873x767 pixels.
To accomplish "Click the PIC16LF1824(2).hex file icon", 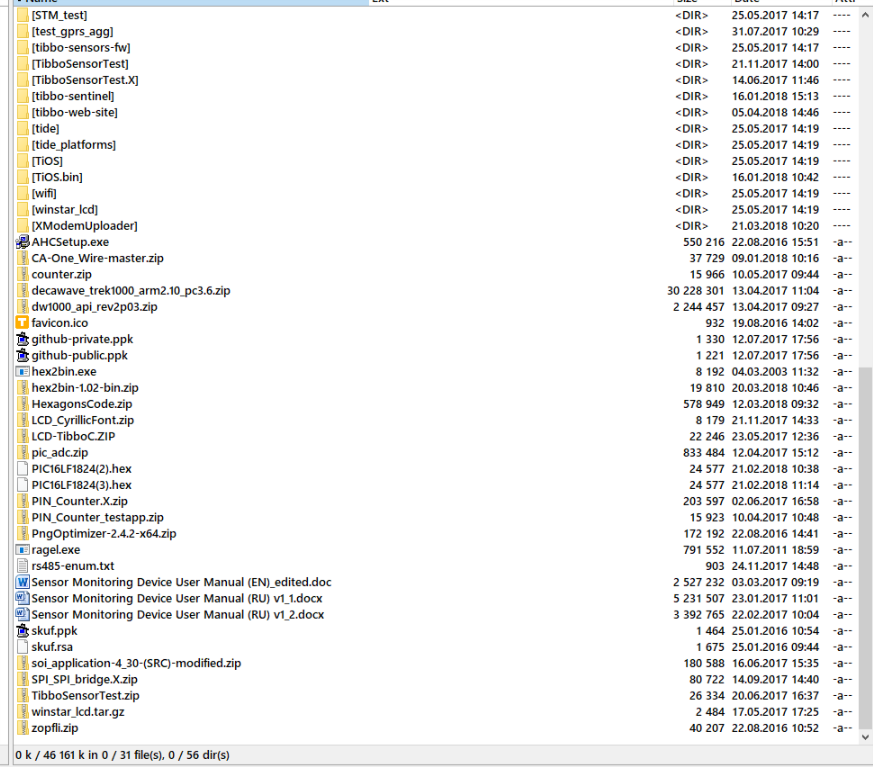I will 22,469.
